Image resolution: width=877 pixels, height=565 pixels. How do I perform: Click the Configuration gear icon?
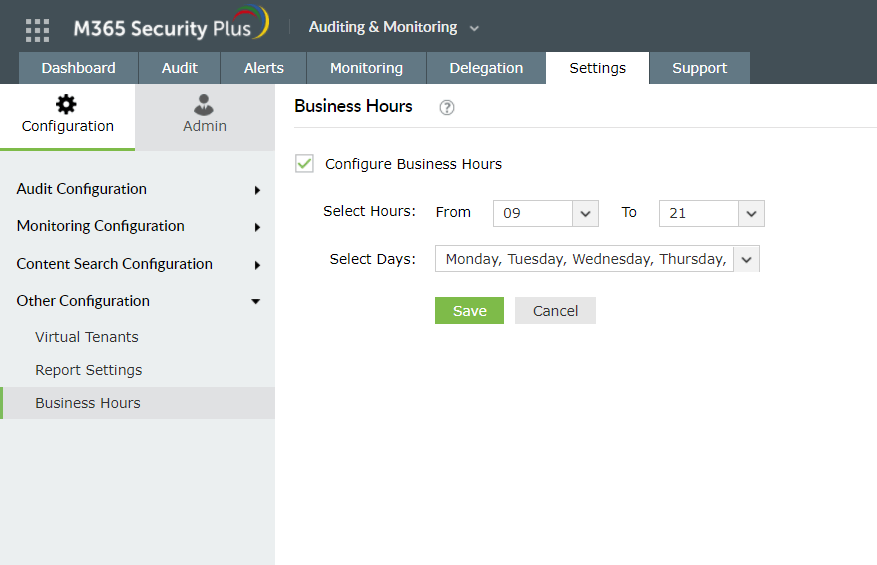(67, 104)
